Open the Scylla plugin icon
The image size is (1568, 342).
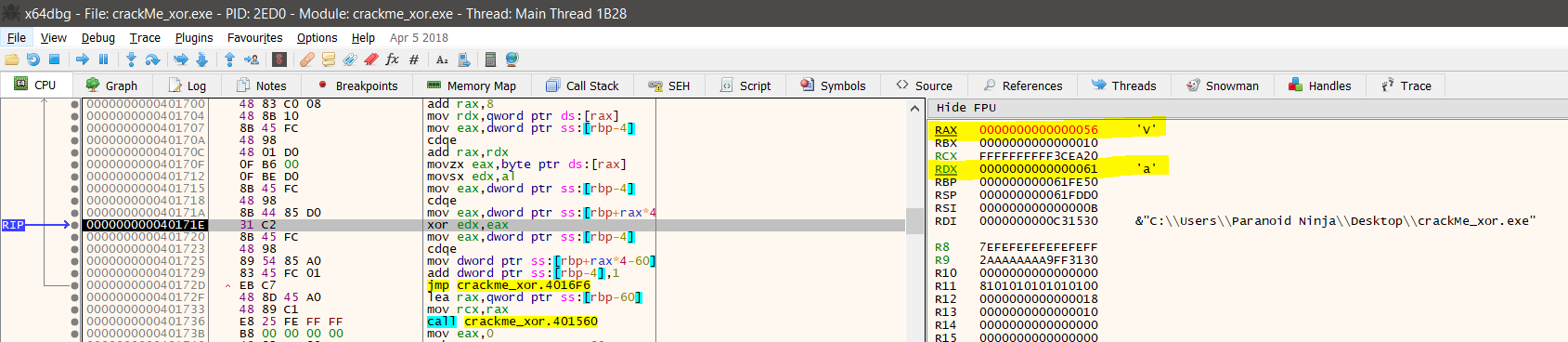(279, 59)
